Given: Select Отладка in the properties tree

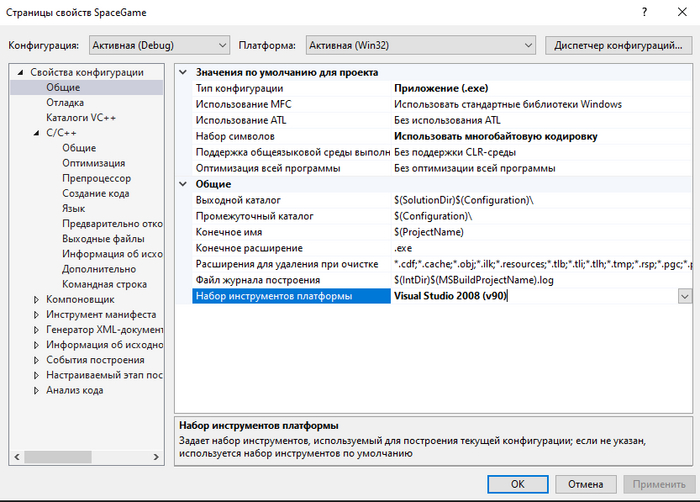Looking at the screenshot, I should (x=65, y=103).
